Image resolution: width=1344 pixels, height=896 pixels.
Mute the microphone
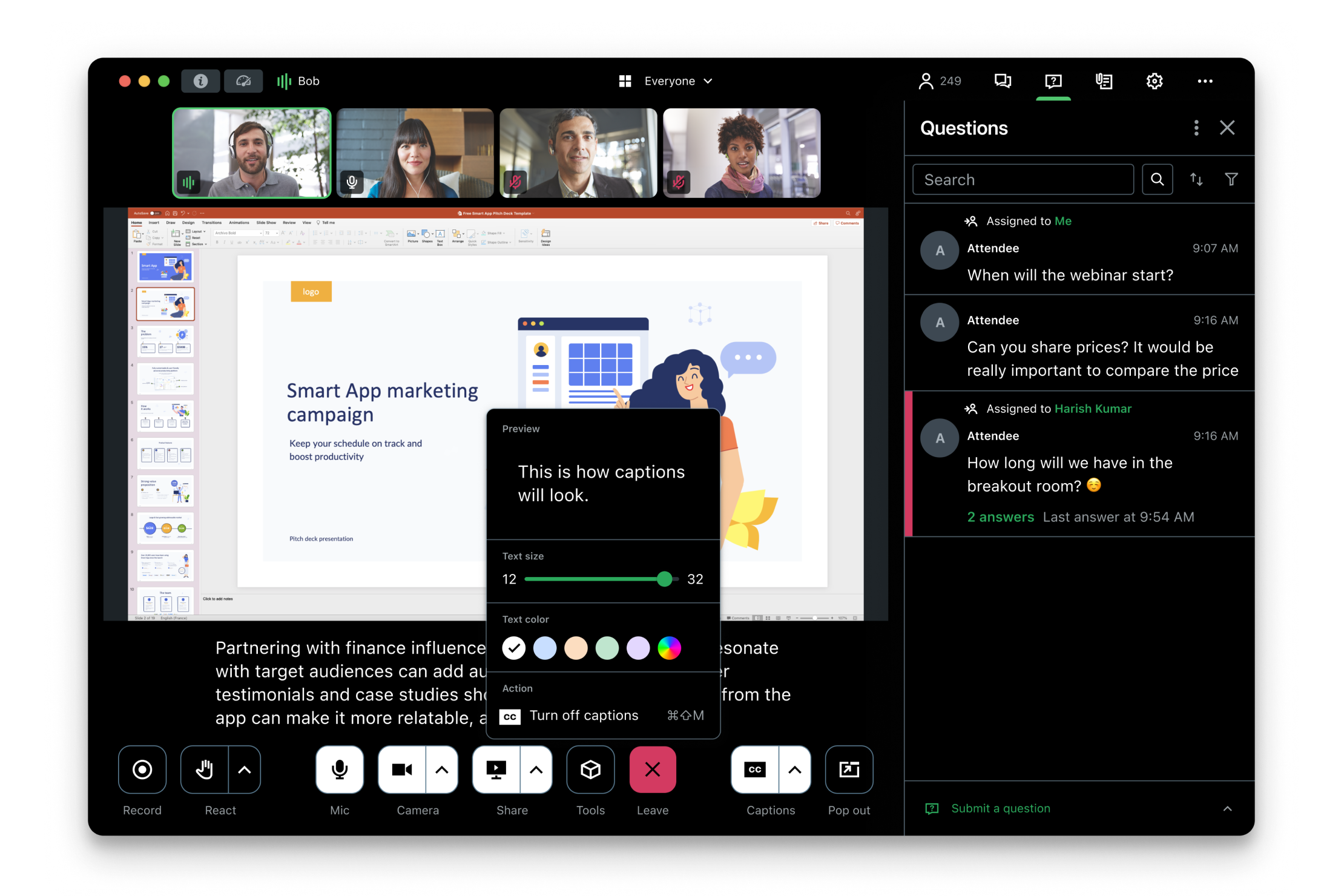pos(339,769)
